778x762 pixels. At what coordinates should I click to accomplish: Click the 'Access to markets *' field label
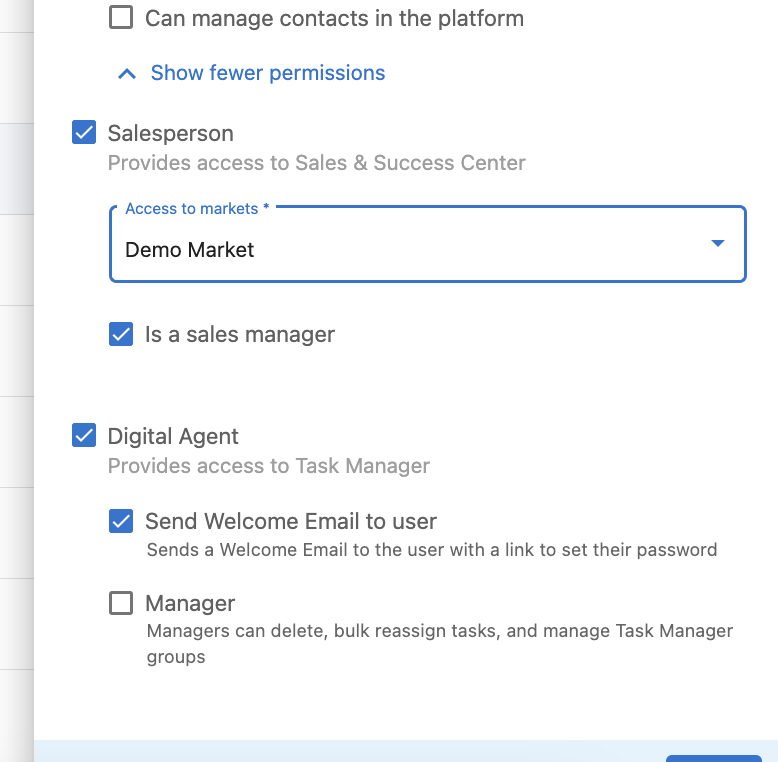click(197, 208)
